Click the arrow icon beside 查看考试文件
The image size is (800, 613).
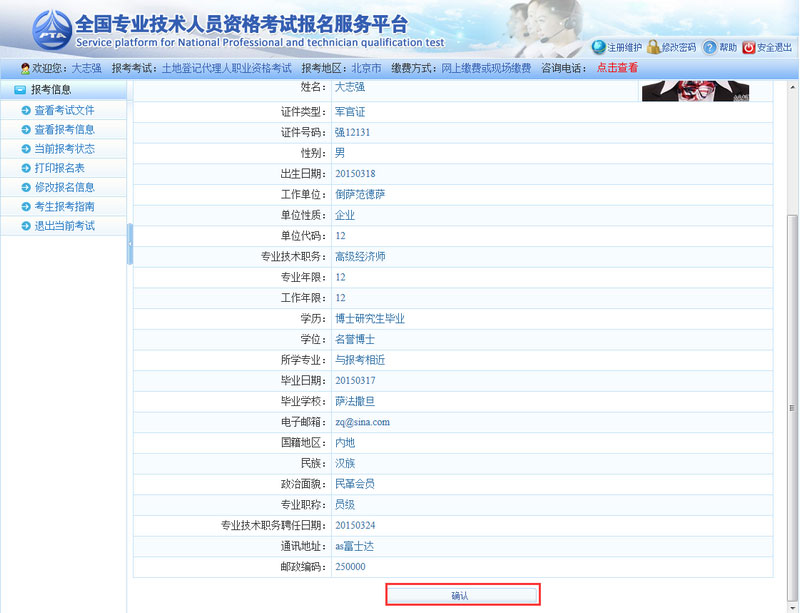coord(26,110)
